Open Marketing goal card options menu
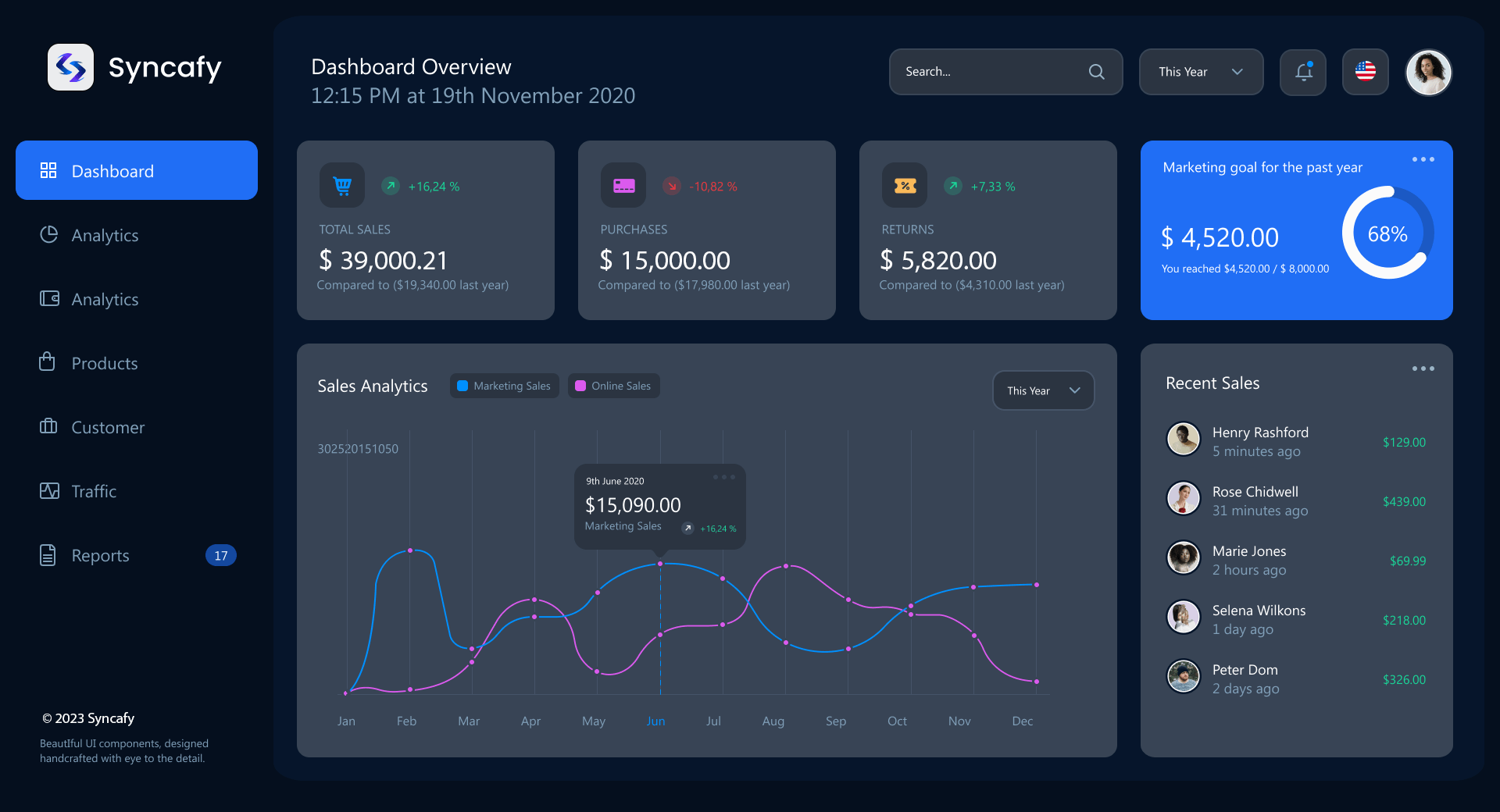The width and height of the screenshot is (1500, 812). (1423, 159)
